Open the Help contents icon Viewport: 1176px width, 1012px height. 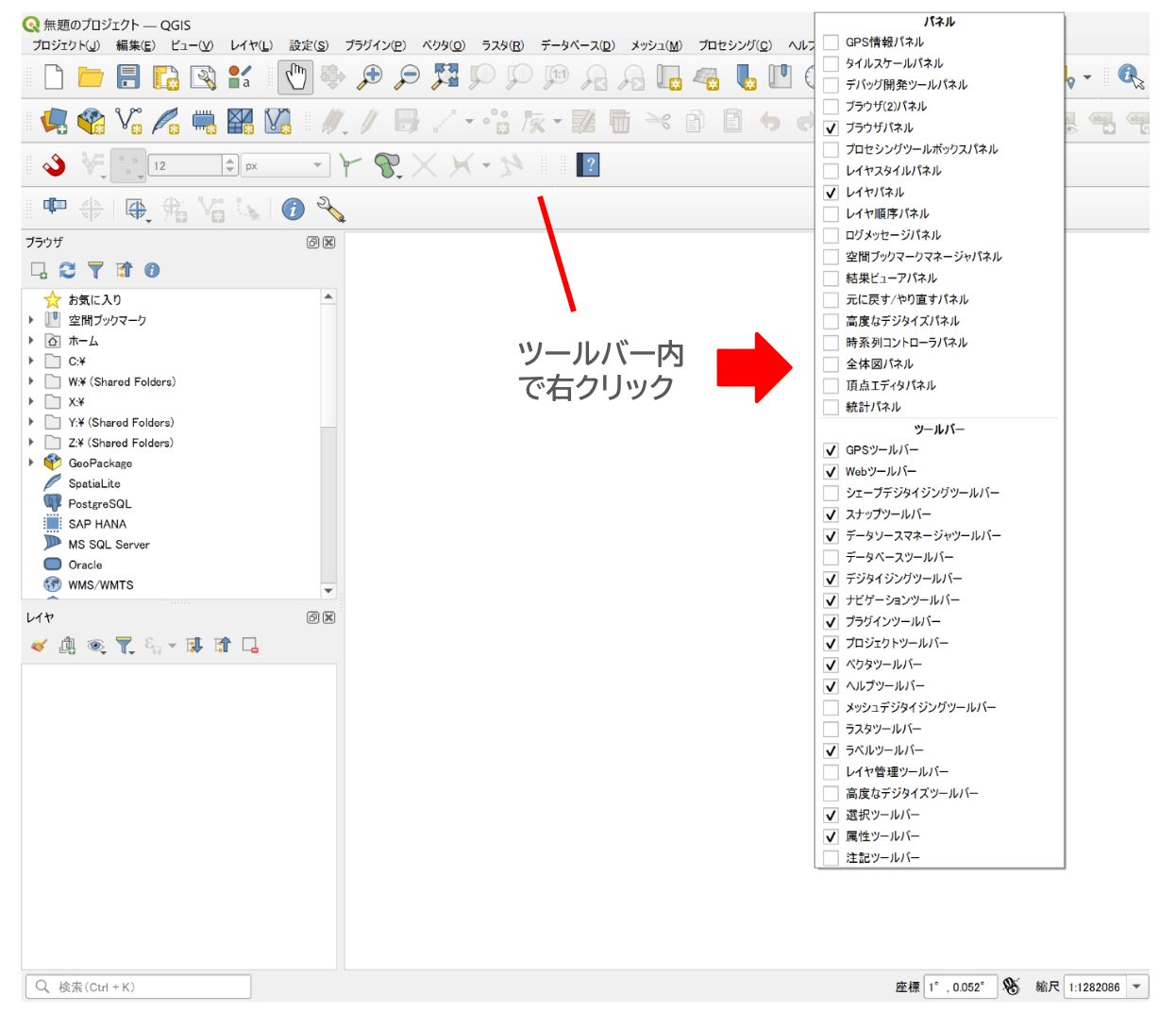(589, 165)
